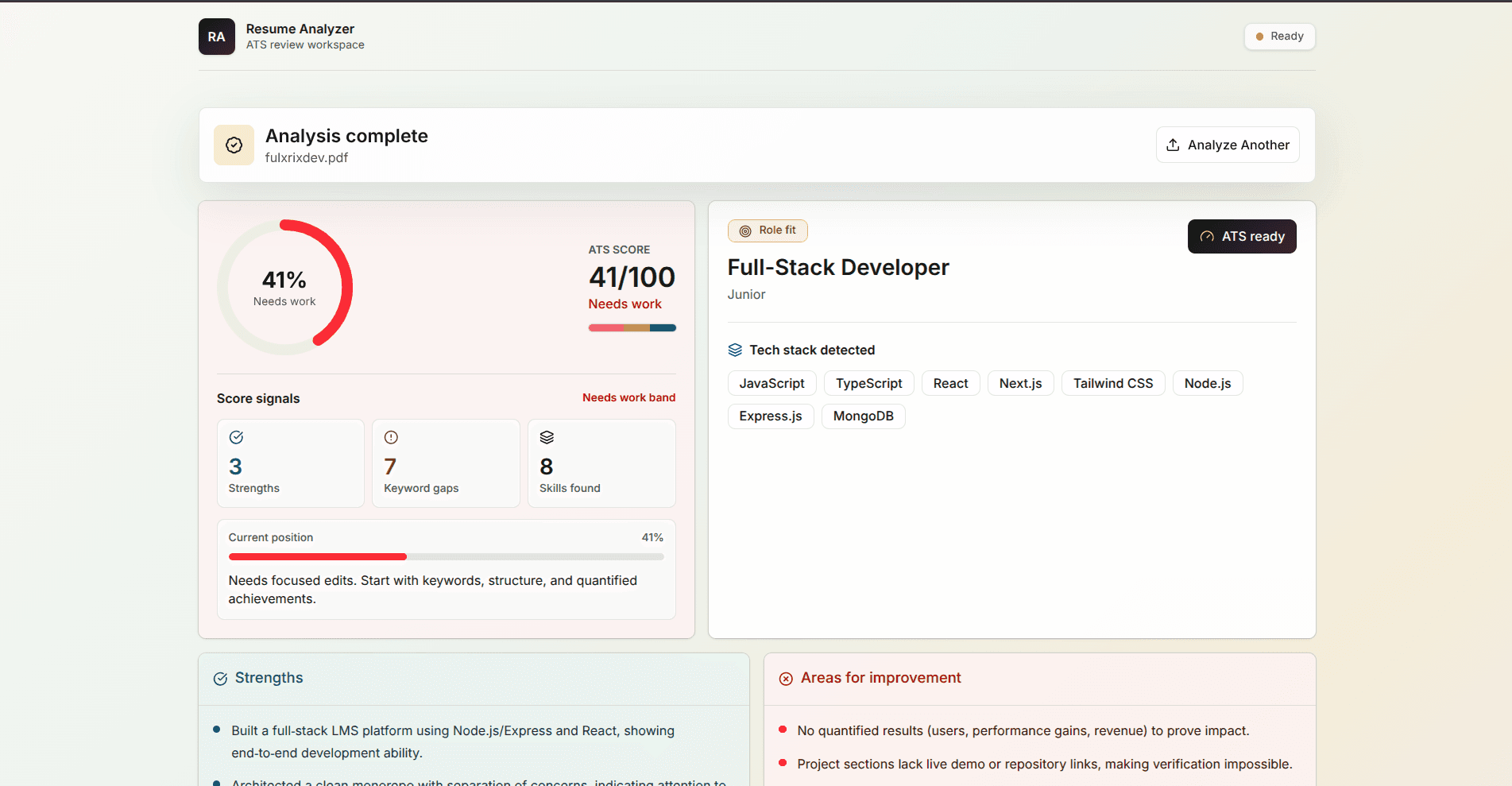Click the Ready status dot
Viewport: 1512px width, 786px height.
tap(1259, 37)
